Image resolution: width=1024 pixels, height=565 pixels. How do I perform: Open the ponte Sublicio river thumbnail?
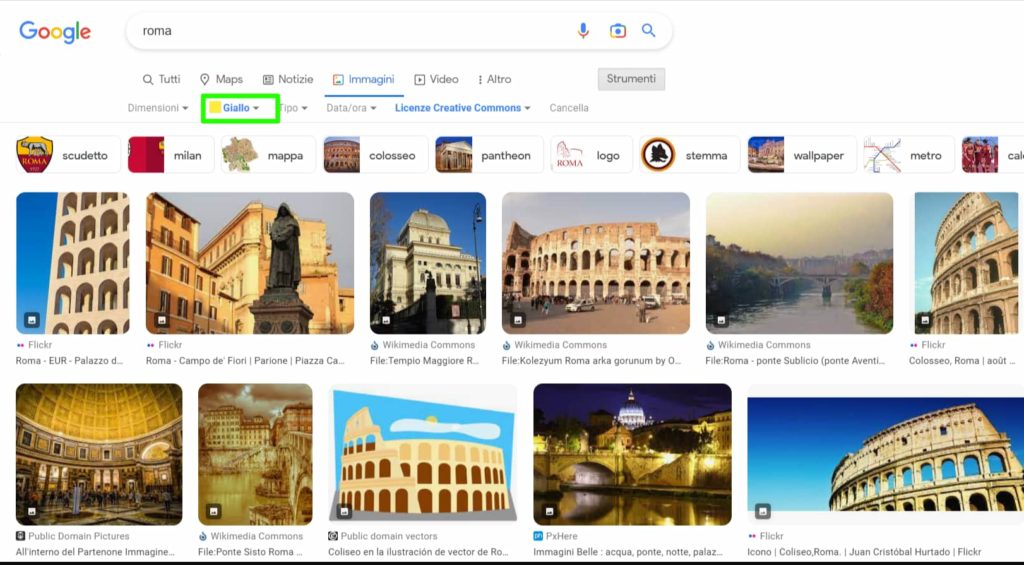(799, 263)
